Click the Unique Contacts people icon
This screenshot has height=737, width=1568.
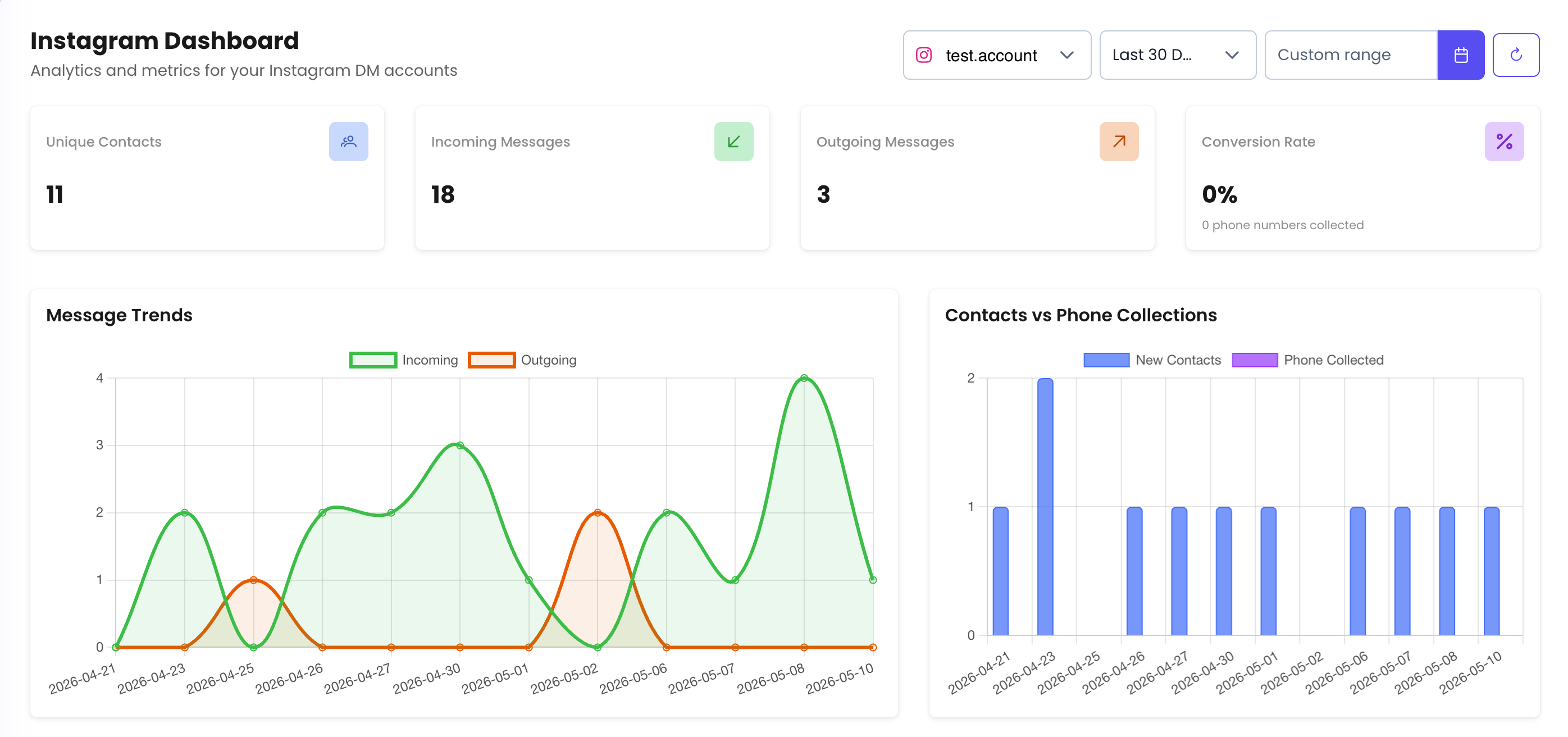348,142
